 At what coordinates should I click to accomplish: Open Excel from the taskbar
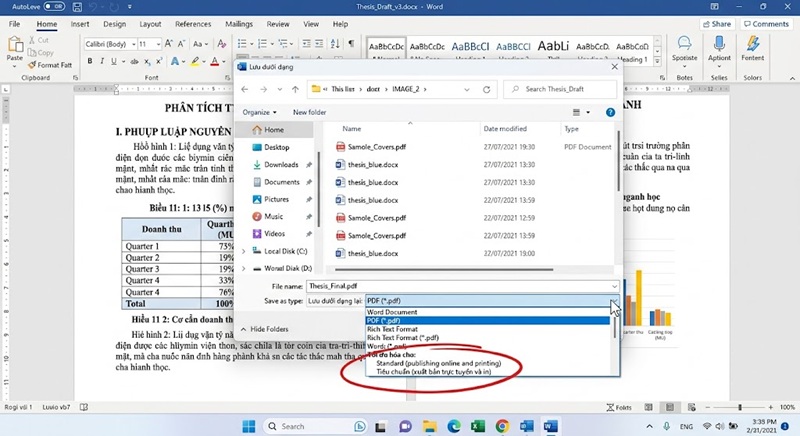point(478,426)
